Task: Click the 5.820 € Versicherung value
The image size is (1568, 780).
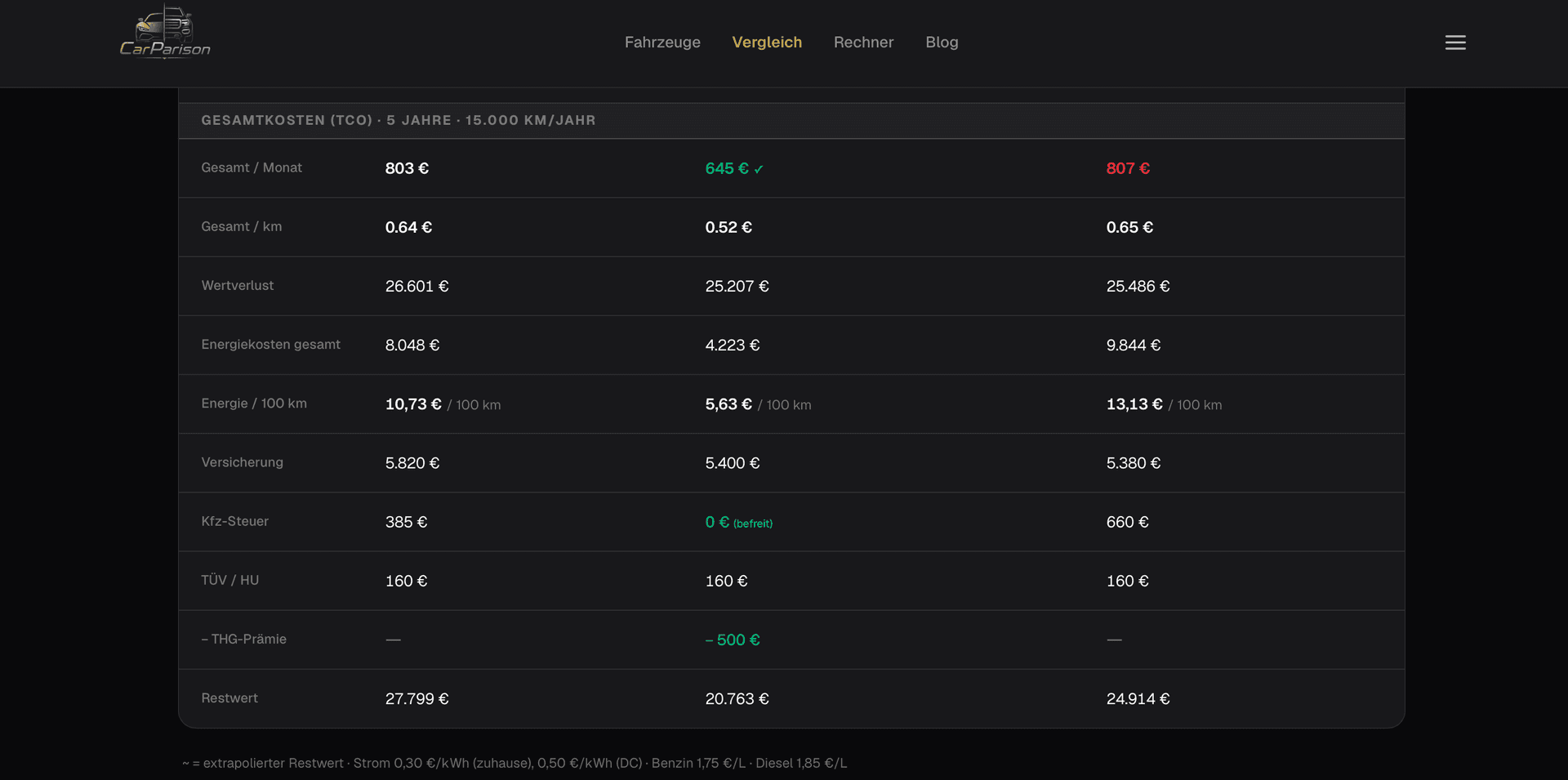Action: pos(412,463)
